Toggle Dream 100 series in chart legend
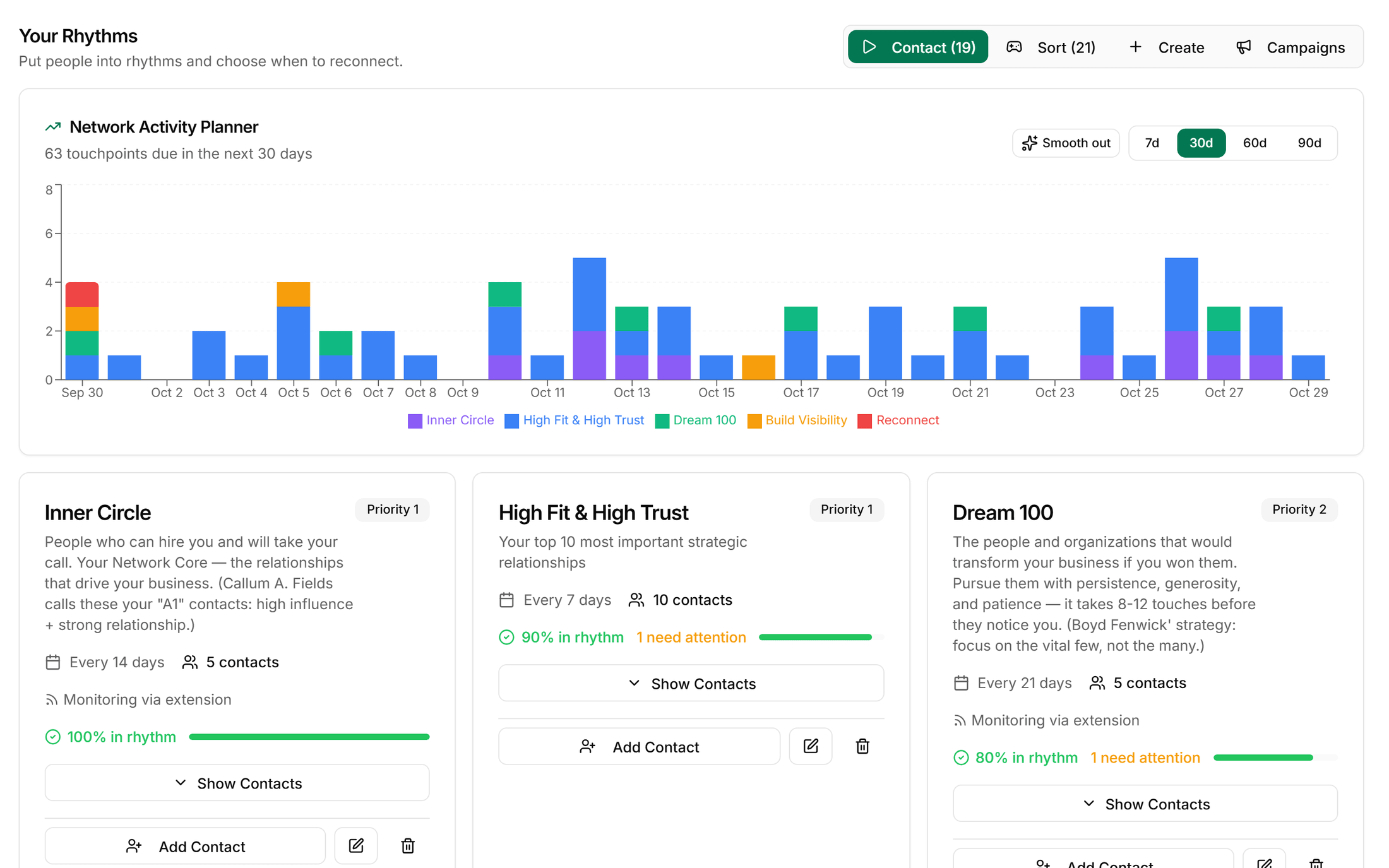Viewport: 1389px width, 868px height. pyautogui.click(x=696, y=420)
